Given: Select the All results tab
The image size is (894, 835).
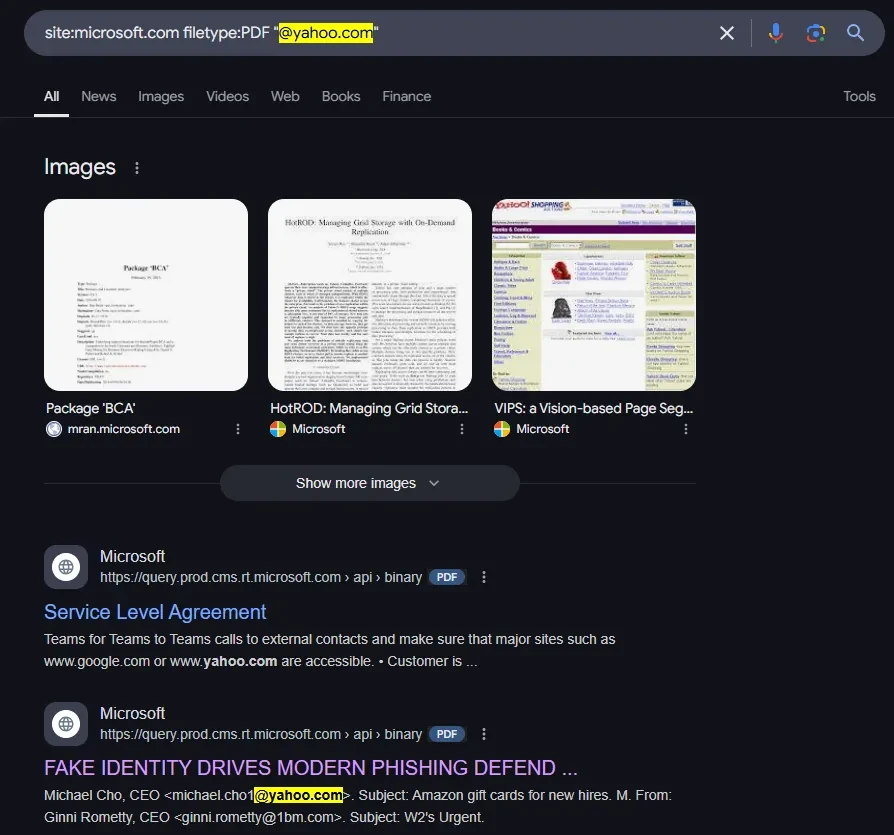Looking at the screenshot, I should [51, 96].
